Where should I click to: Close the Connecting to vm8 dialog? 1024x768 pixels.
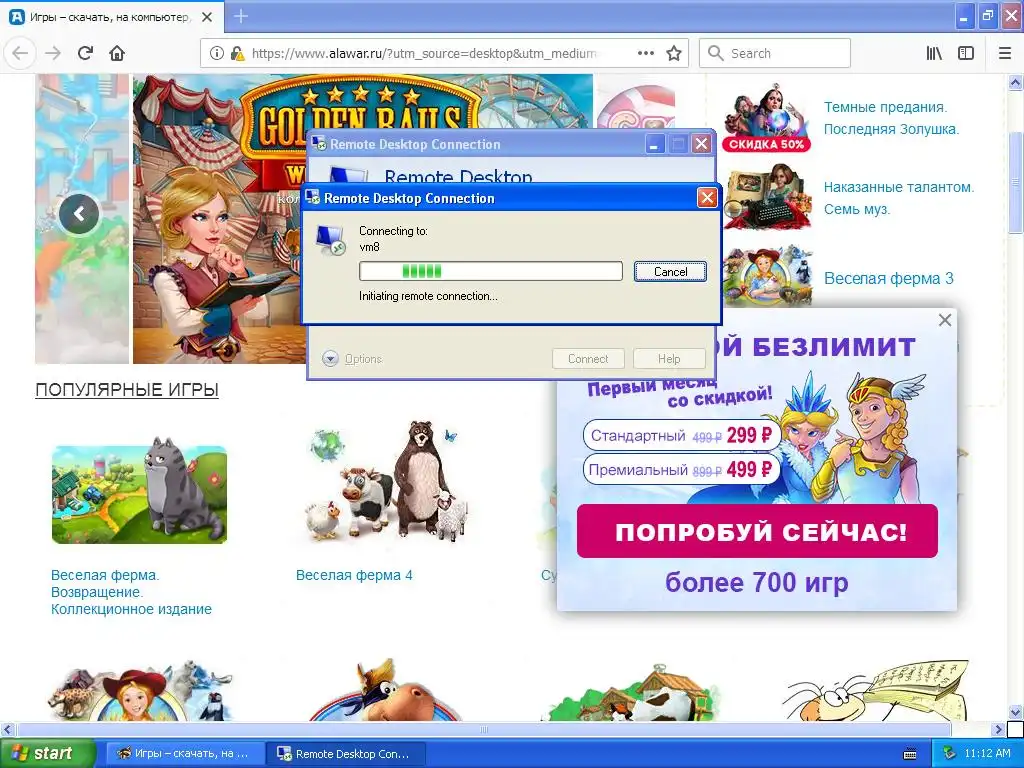(707, 198)
